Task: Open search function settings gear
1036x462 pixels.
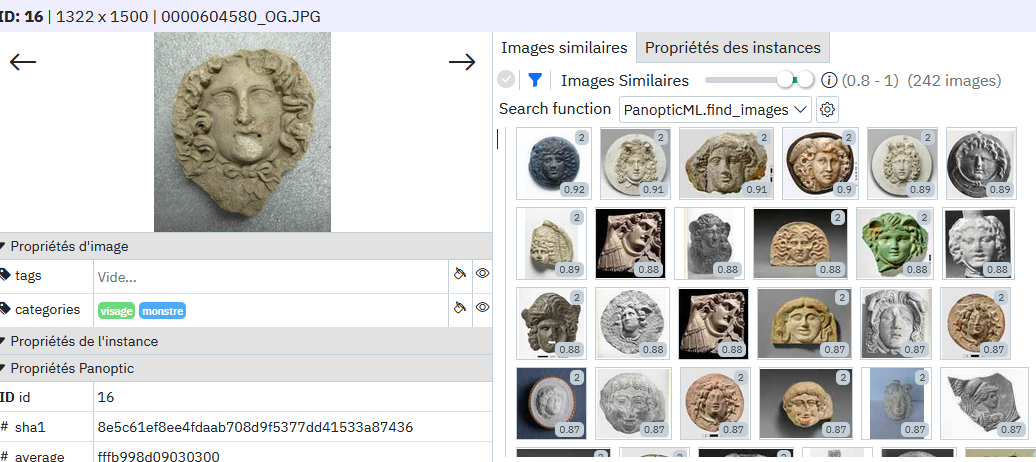Action: pyautogui.click(x=827, y=110)
